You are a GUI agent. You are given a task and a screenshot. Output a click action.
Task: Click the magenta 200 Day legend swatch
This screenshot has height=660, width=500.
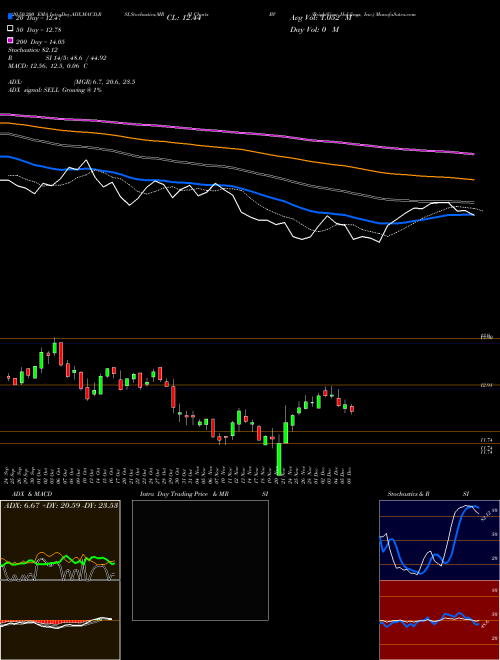tap(10, 41)
